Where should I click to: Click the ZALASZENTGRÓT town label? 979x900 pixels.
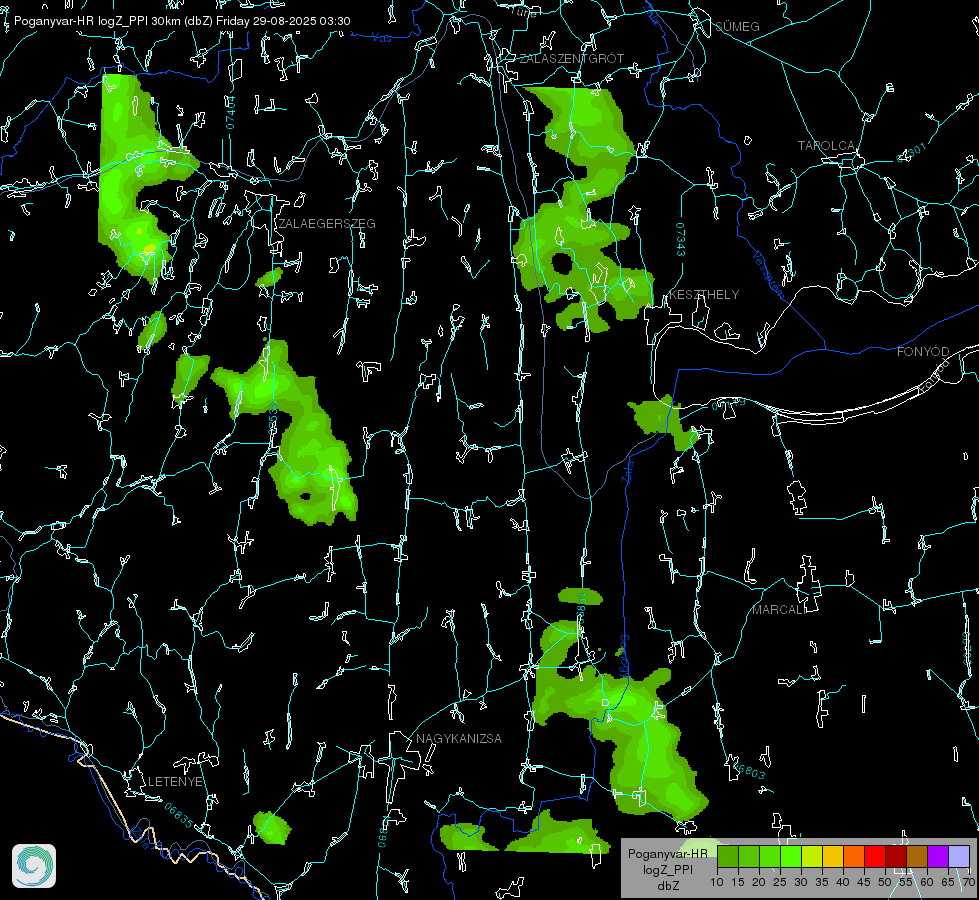(x=571, y=59)
